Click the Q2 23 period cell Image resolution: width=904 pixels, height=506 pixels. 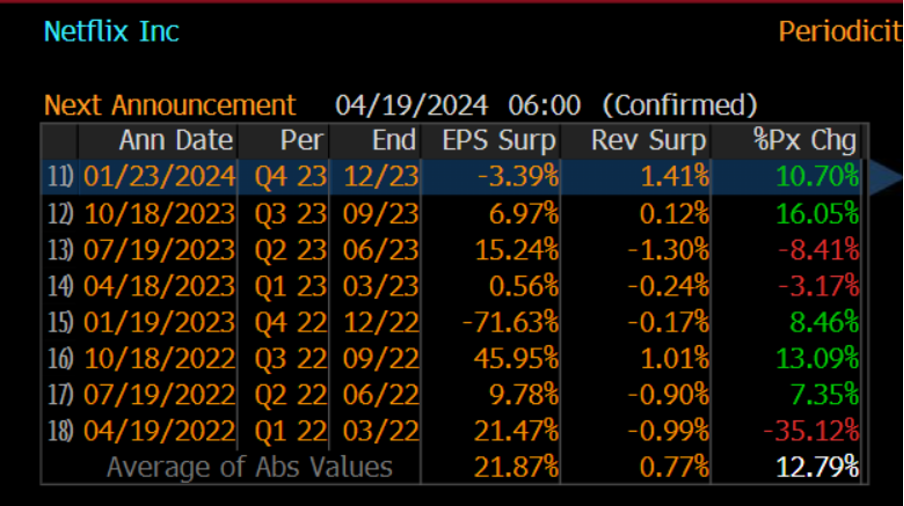click(291, 251)
